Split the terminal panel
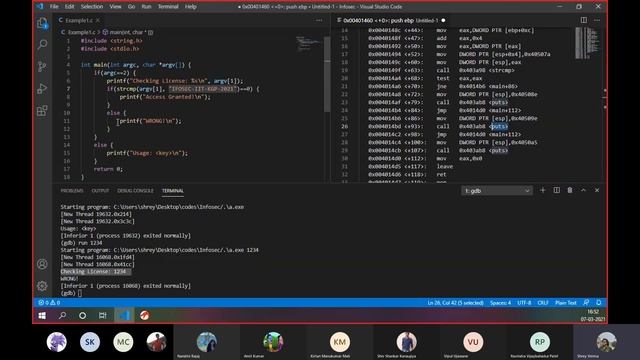 coord(556,190)
